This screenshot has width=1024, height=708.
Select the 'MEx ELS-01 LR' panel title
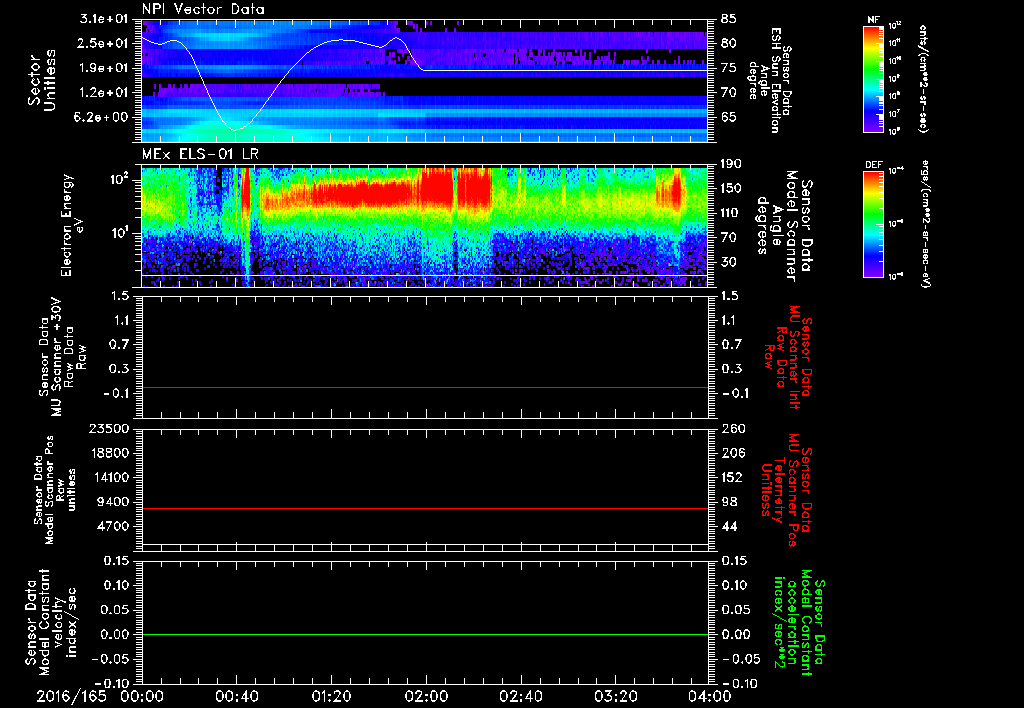point(200,154)
